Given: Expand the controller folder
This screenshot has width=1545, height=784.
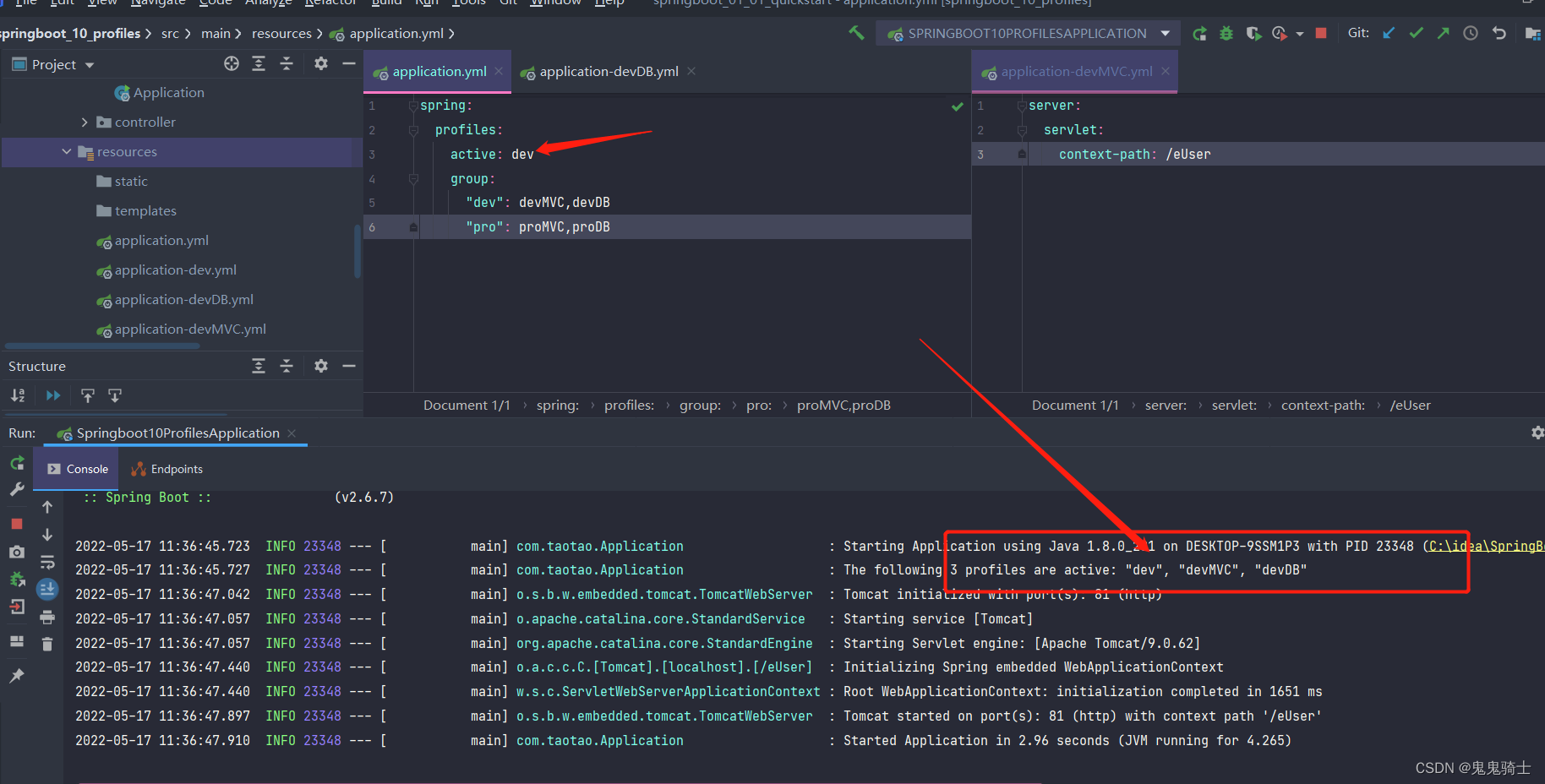Looking at the screenshot, I should 84,122.
